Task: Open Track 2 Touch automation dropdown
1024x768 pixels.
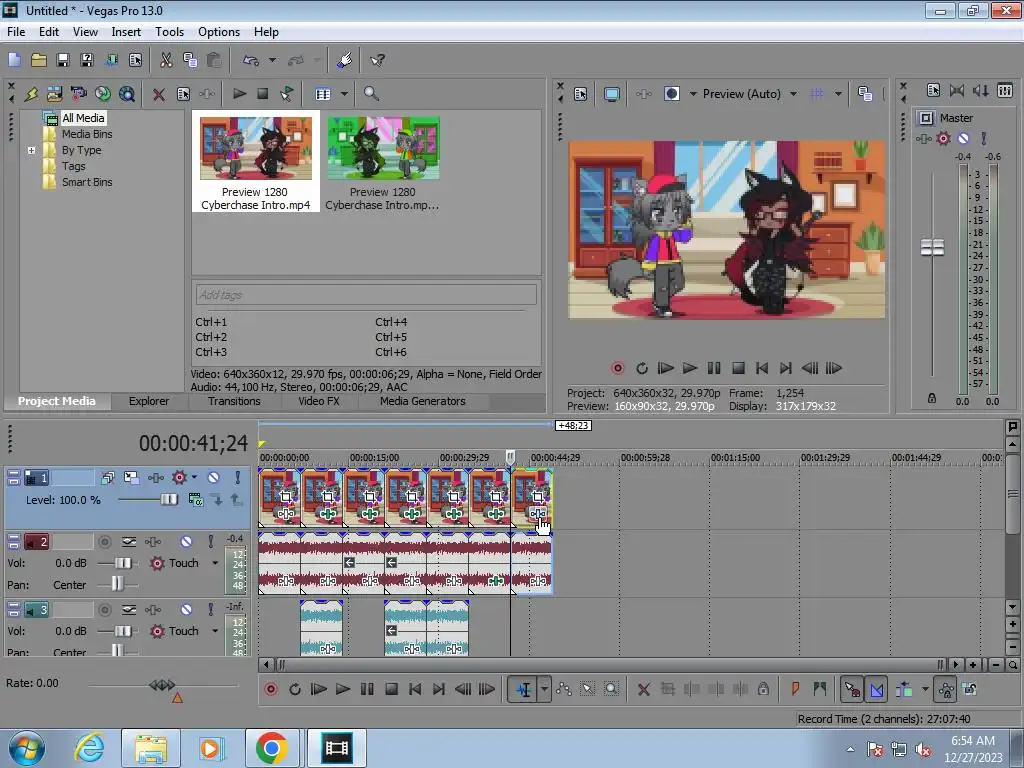Action: point(215,563)
